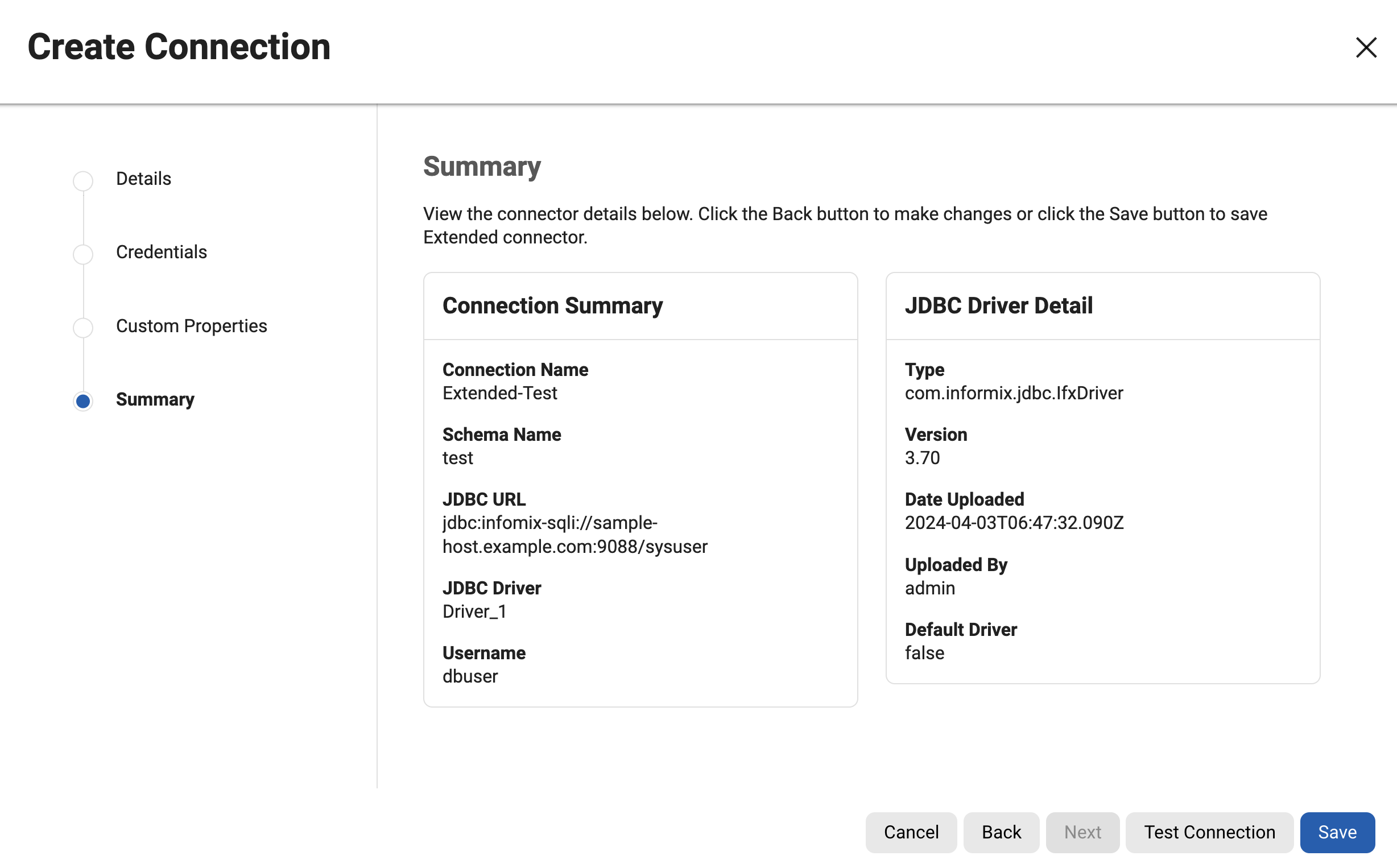The width and height of the screenshot is (1397, 868).
Task: Save the Extended connector
Action: tap(1337, 832)
